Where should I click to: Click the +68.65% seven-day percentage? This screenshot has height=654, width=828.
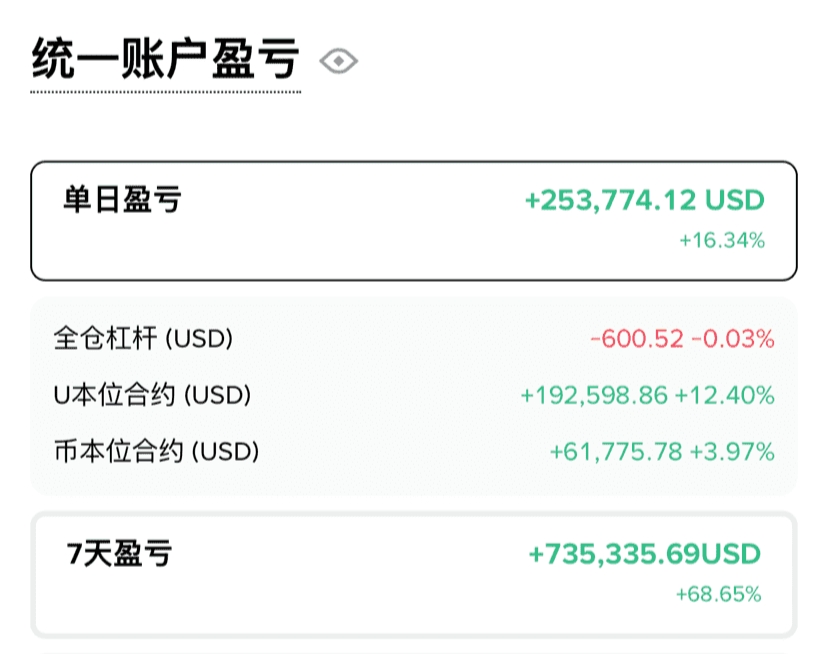(x=718, y=594)
